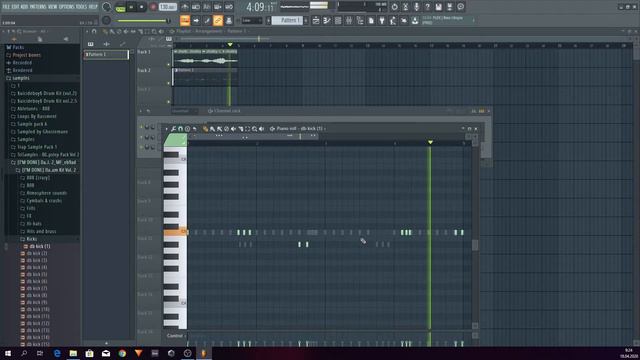Expand the Packs folder in browser
This screenshot has height=360, width=640.
pyautogui.click(x=18, y=47)
